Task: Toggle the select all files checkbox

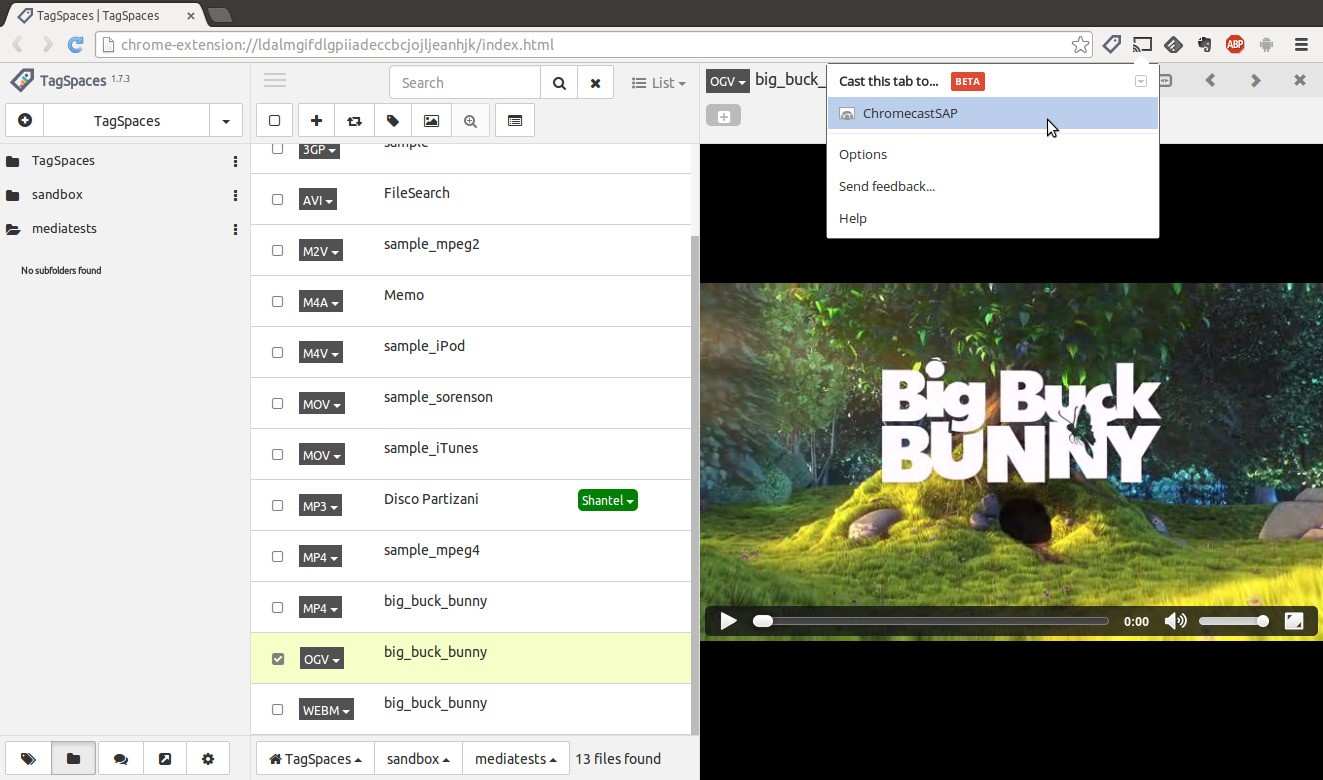Action: (275, 121)
